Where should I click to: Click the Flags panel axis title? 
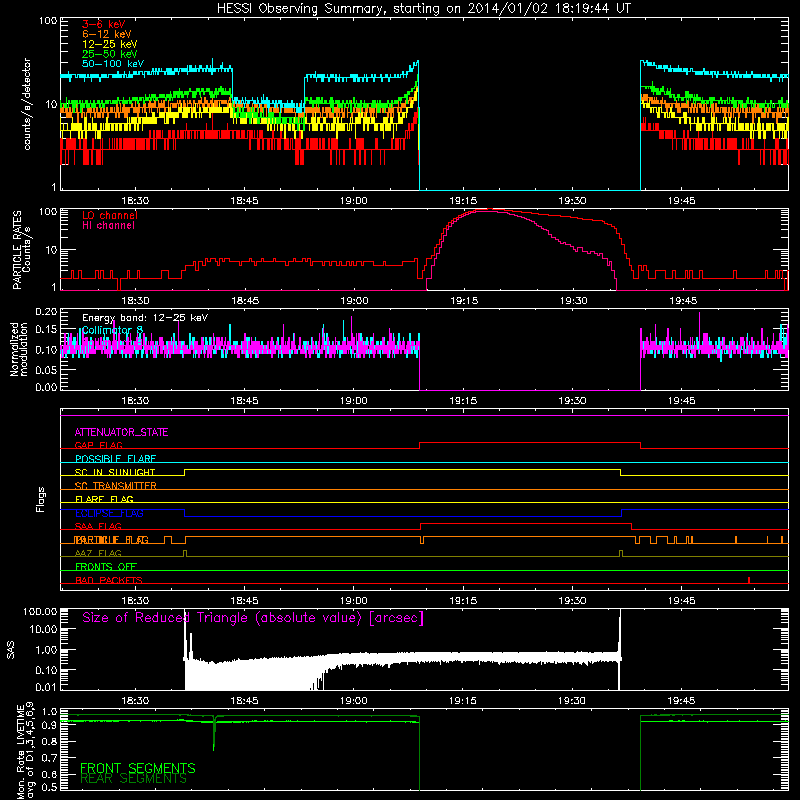tap(41, 499)
